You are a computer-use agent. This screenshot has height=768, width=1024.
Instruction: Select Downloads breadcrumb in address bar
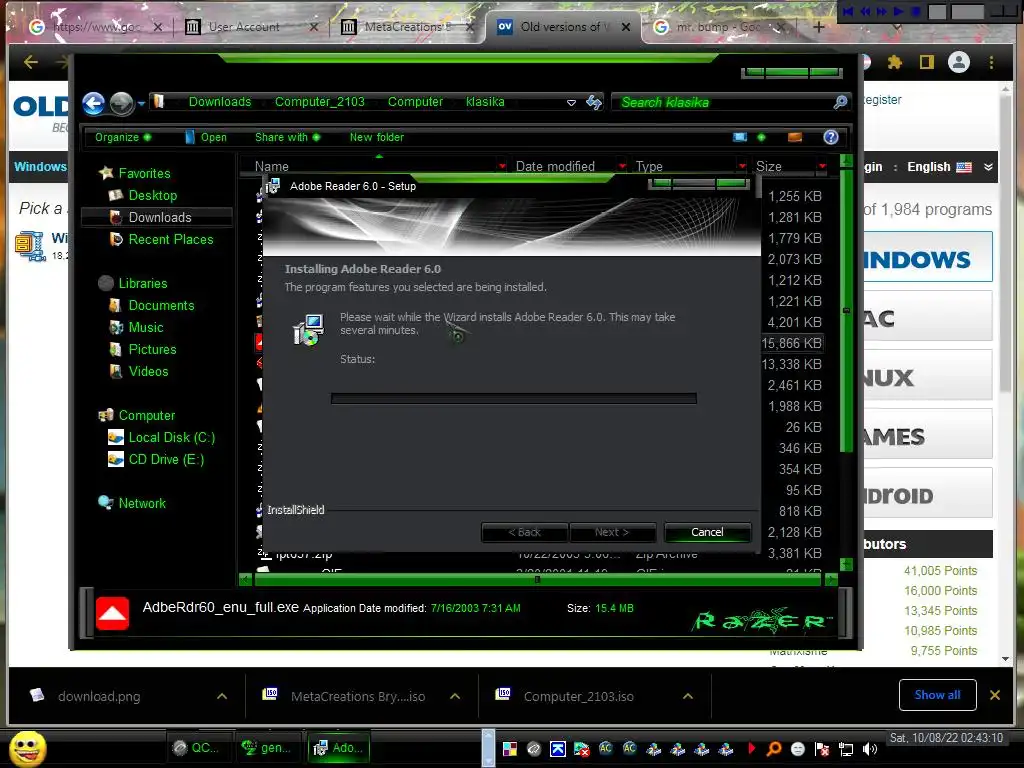(220, 102)
